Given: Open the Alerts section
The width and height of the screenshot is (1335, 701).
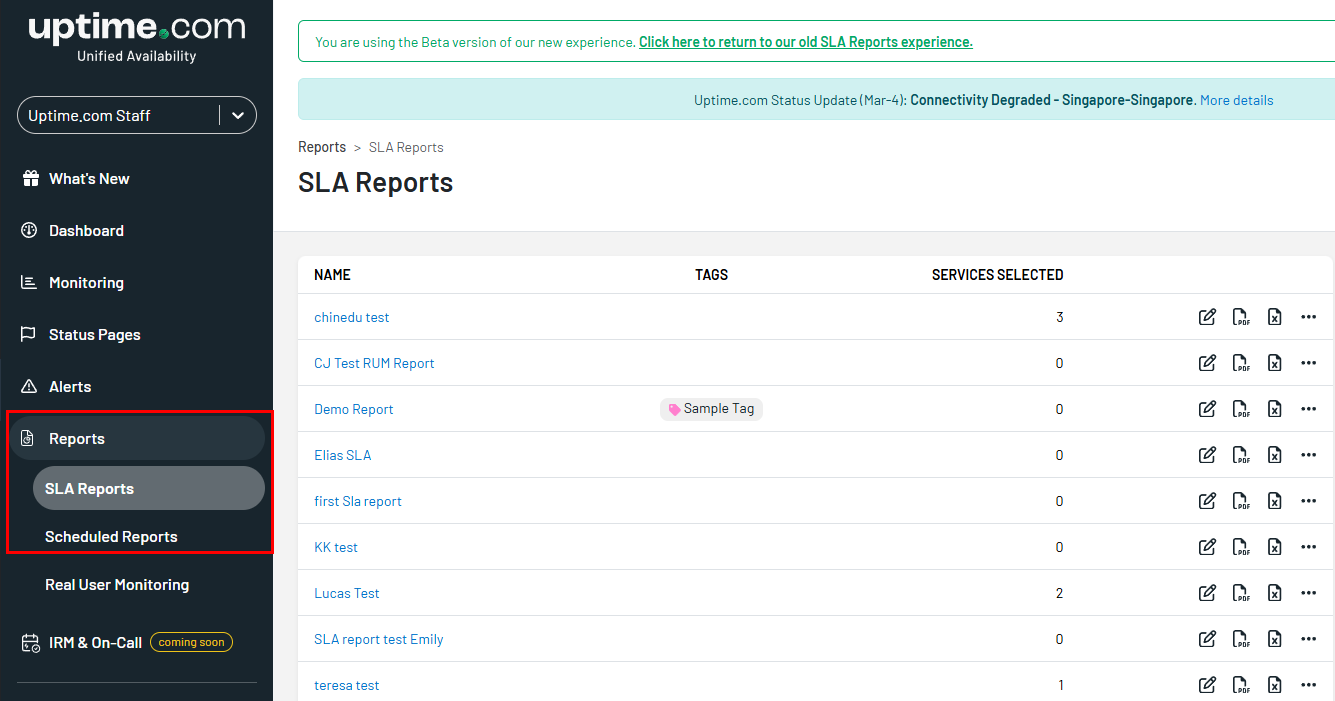Looking at the screenshot, I should click(x=70, y=387).
